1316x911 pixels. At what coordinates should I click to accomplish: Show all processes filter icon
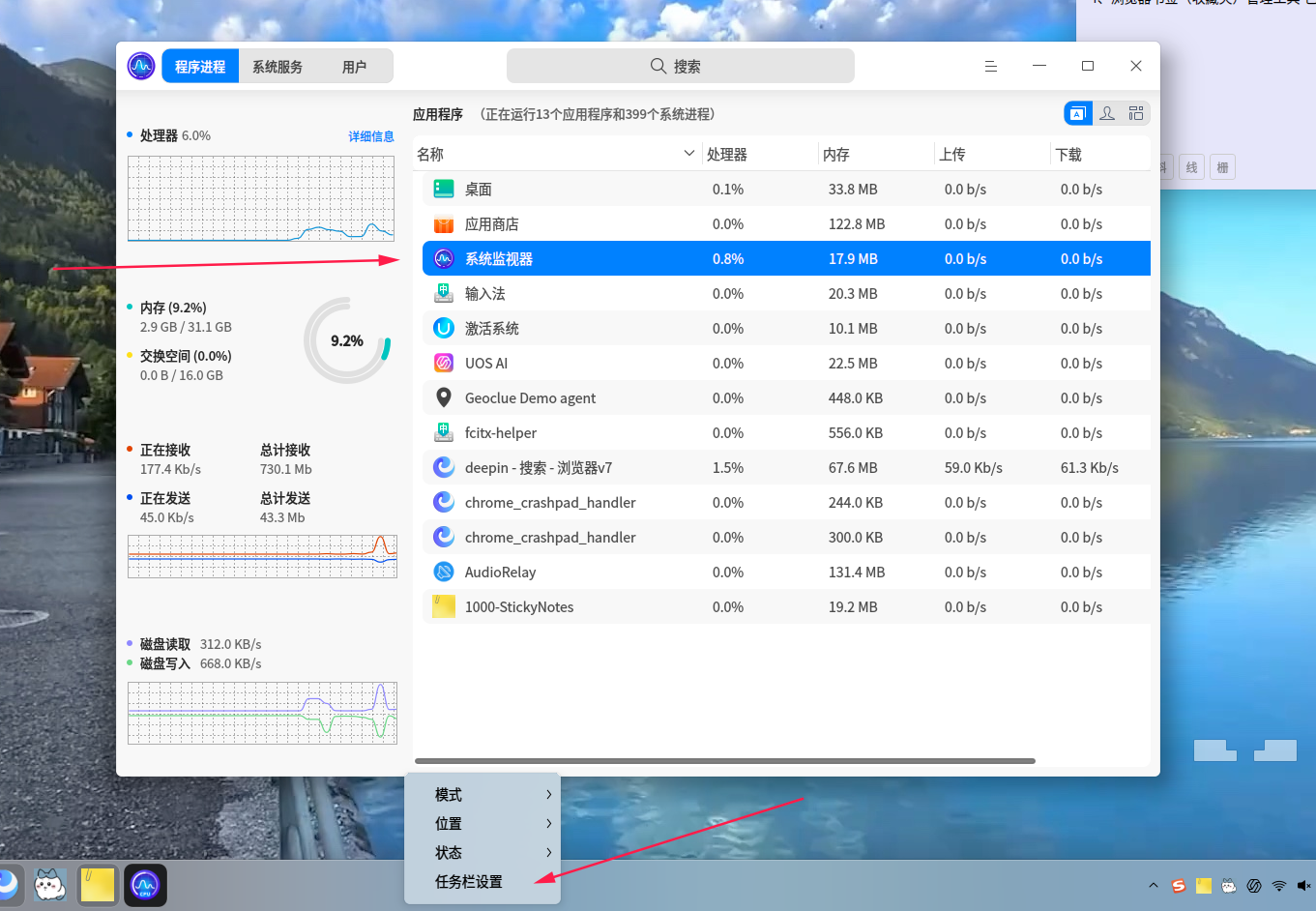pyautogui.click(x=1136, y=113)
